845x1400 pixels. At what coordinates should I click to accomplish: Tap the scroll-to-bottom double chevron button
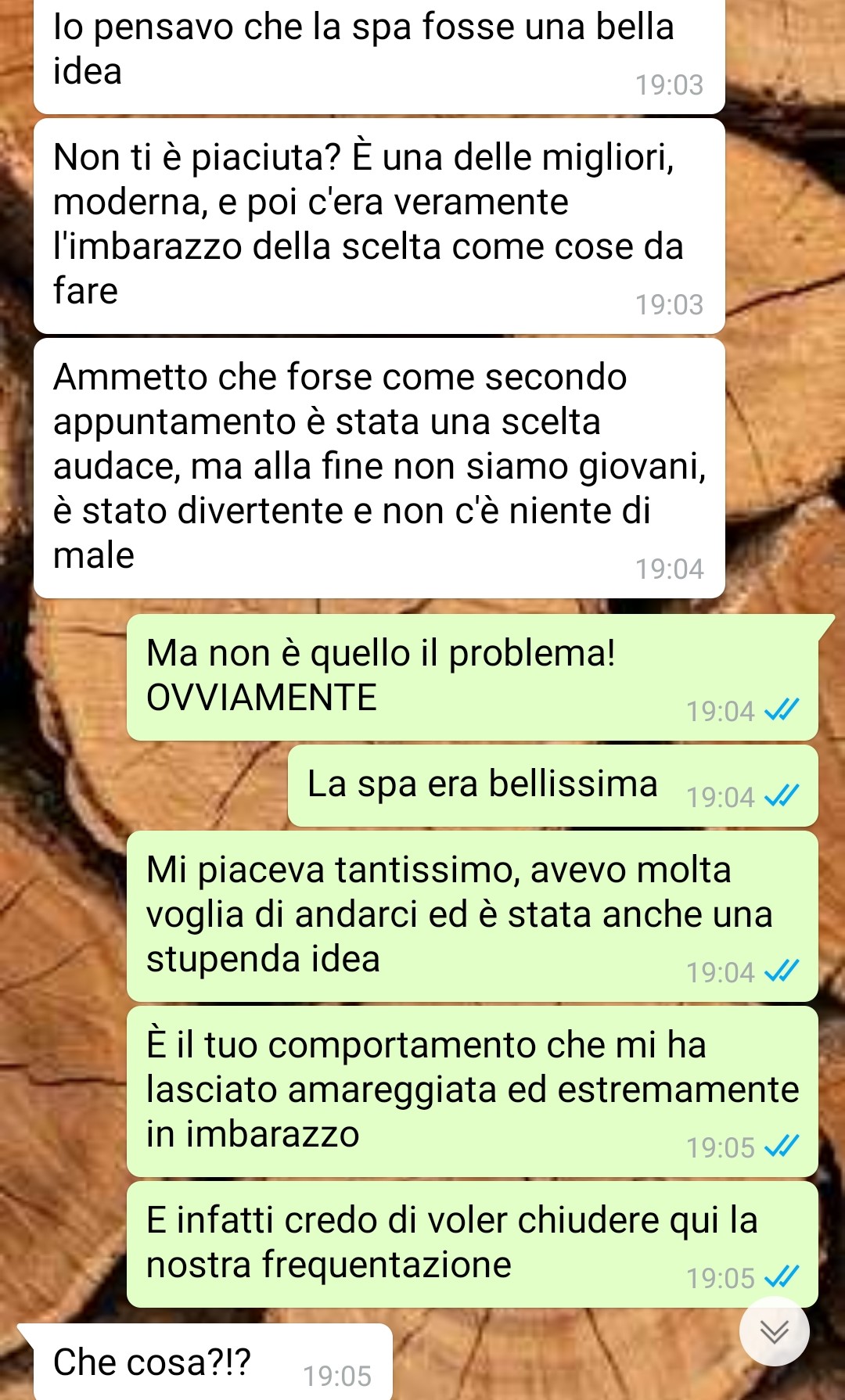point(774,1331)
